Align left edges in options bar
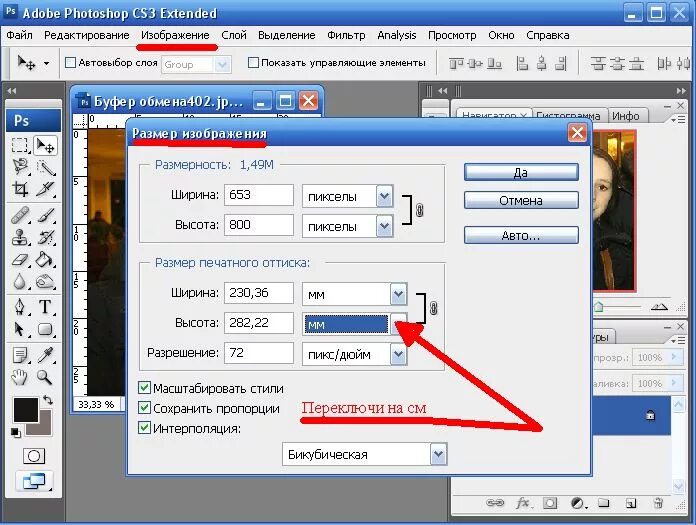Viewport: 696px width, 525px height. click(x=522, y=64)
